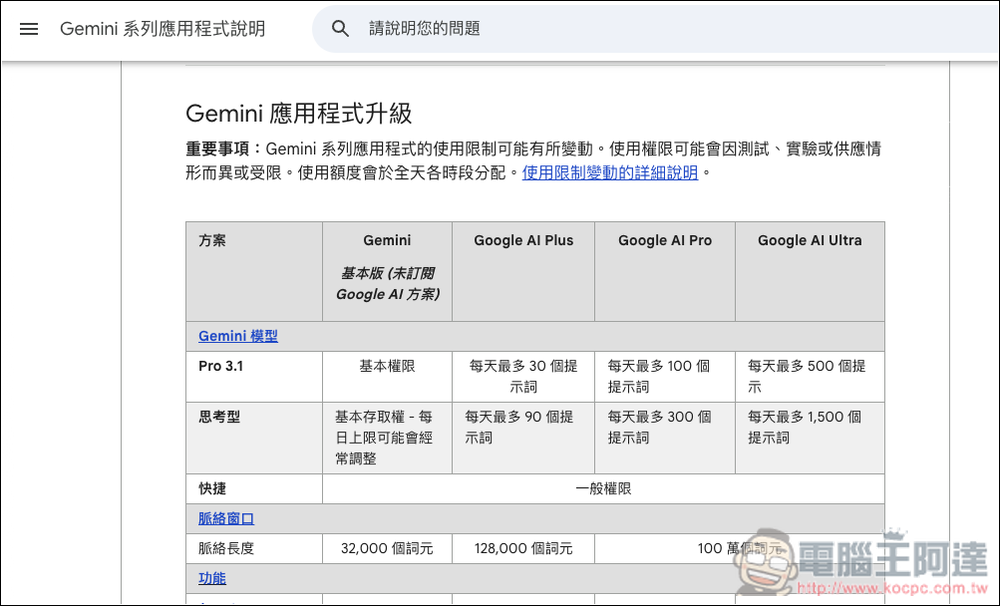Click the 快捷 row label

pyautogui.click(x=212, y=489)
